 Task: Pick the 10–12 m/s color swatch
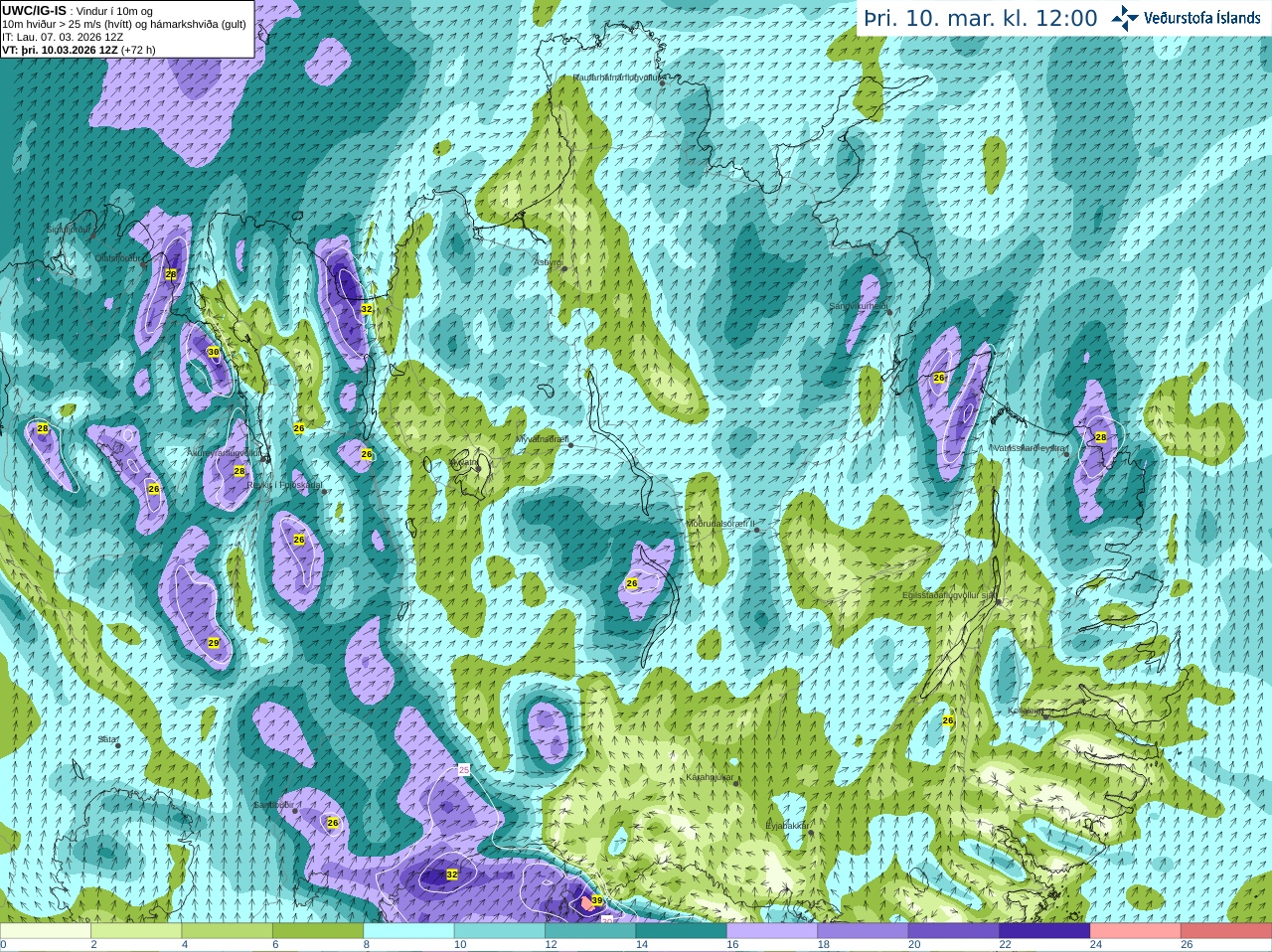[x=500, y=931]
